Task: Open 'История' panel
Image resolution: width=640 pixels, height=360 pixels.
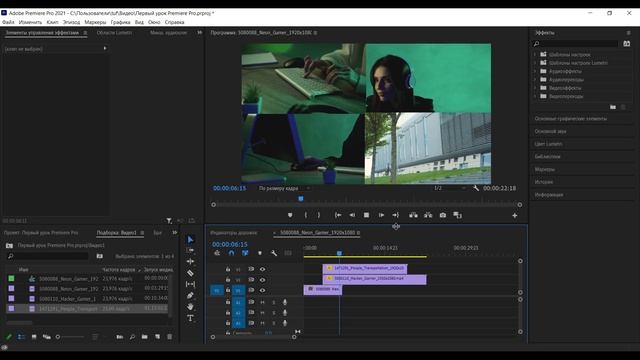Action: pos(544,182)
